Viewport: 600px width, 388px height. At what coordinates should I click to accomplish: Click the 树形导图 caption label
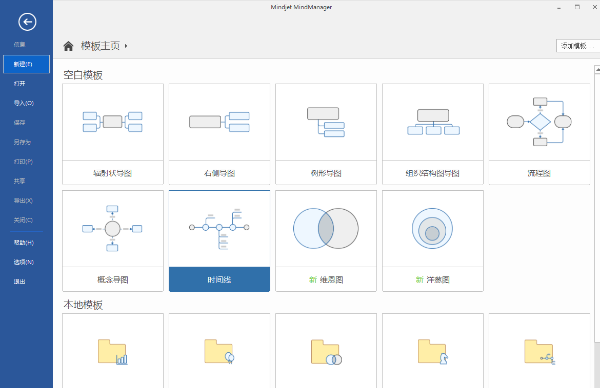click(x=326, y=173)
